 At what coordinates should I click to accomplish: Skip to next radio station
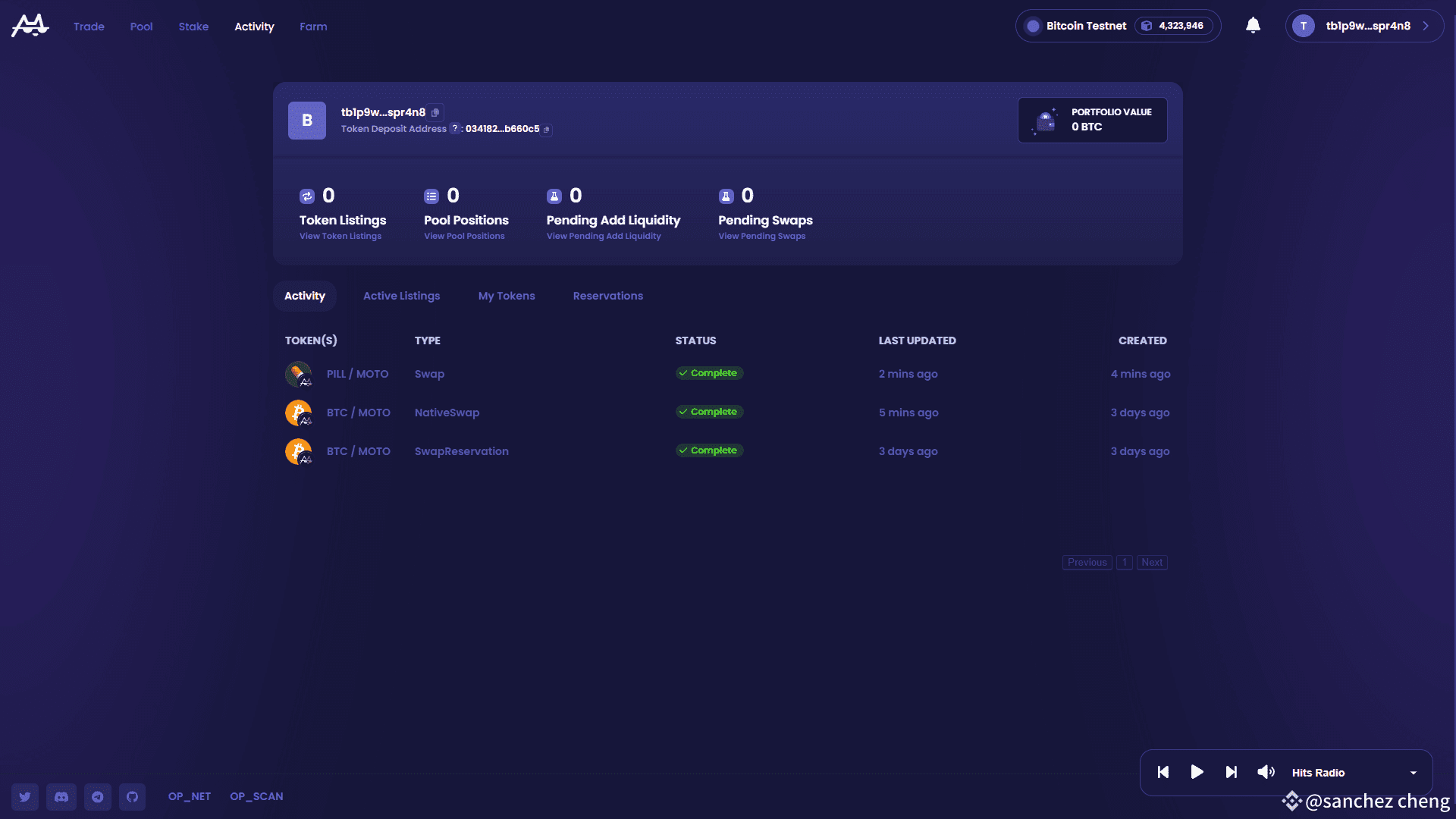tap(1231, 772)
